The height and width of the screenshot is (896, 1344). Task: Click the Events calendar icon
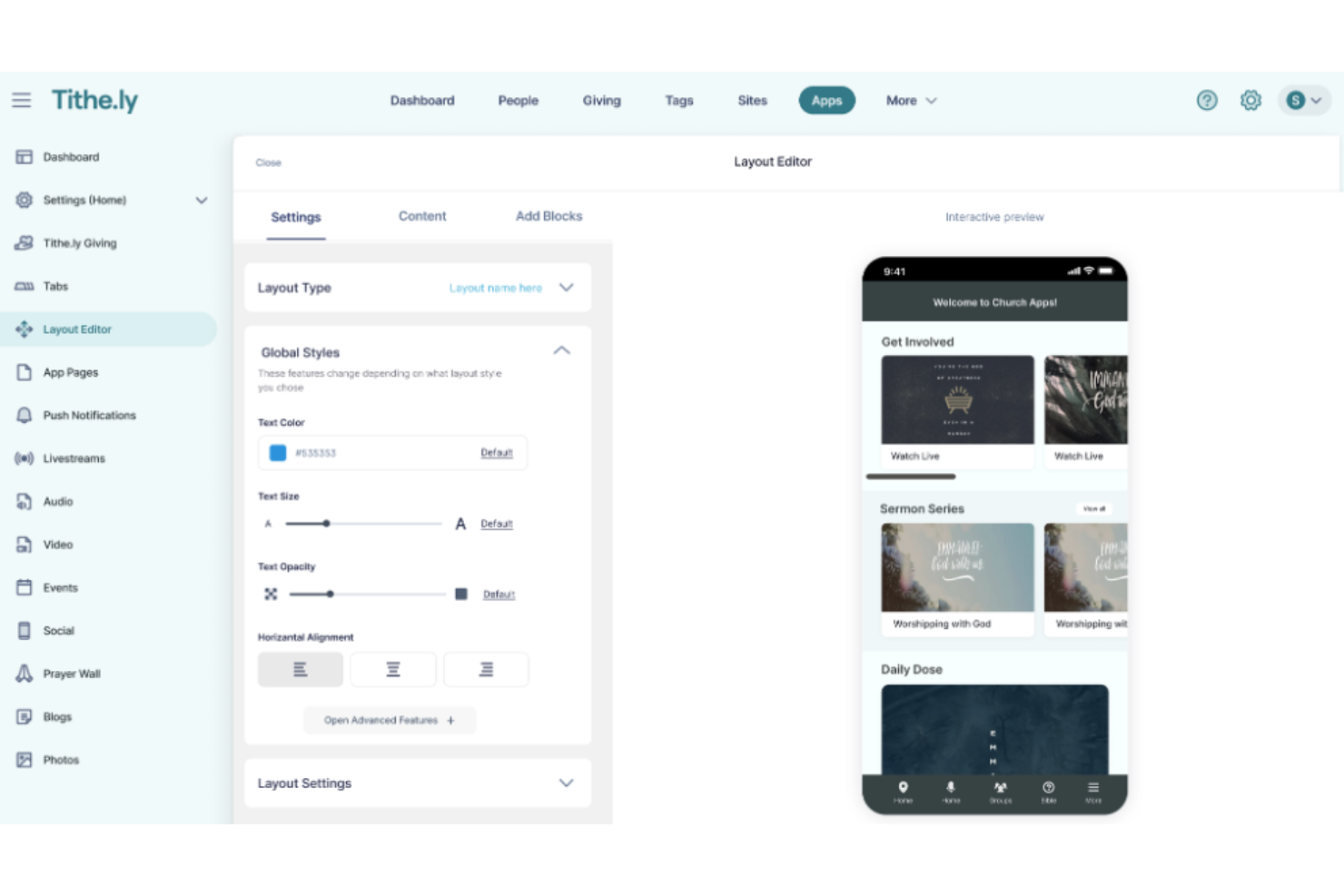point(24,587)
